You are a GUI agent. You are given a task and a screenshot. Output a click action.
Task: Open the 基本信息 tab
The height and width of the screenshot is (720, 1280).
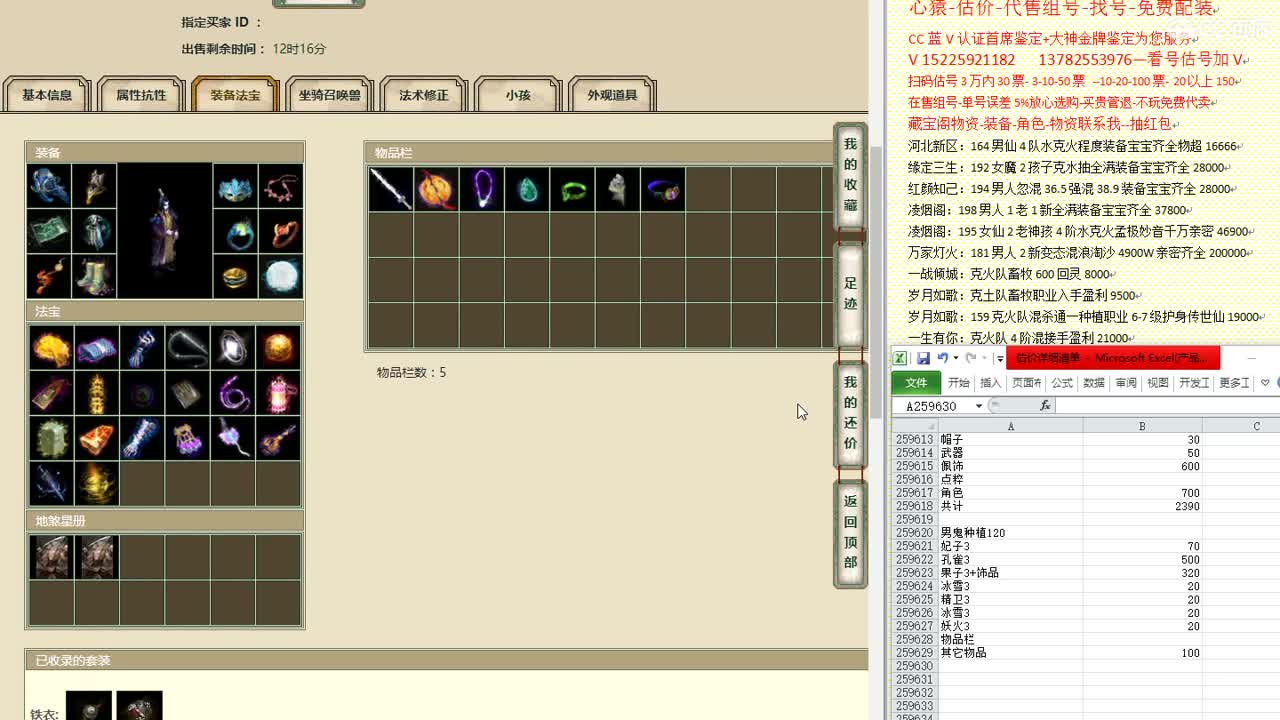tap(47, 95)
